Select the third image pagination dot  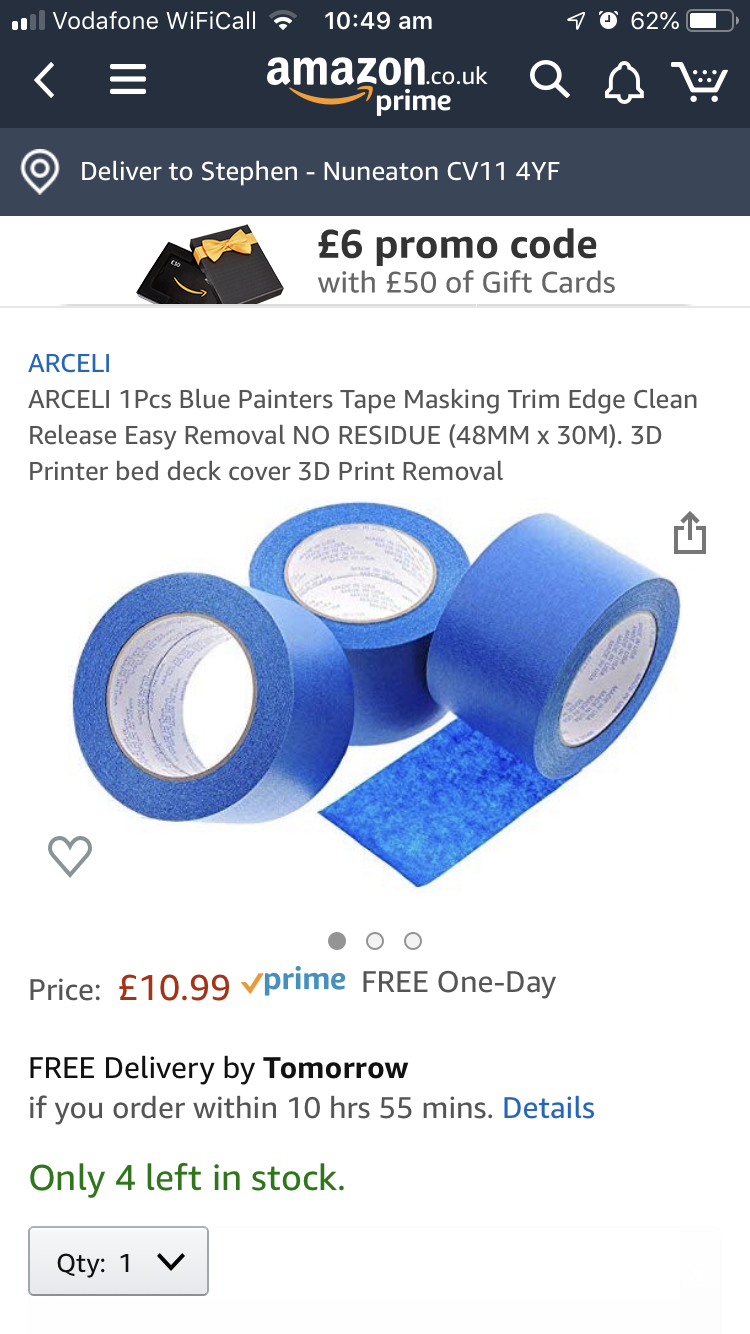click(x=413, y=941)
